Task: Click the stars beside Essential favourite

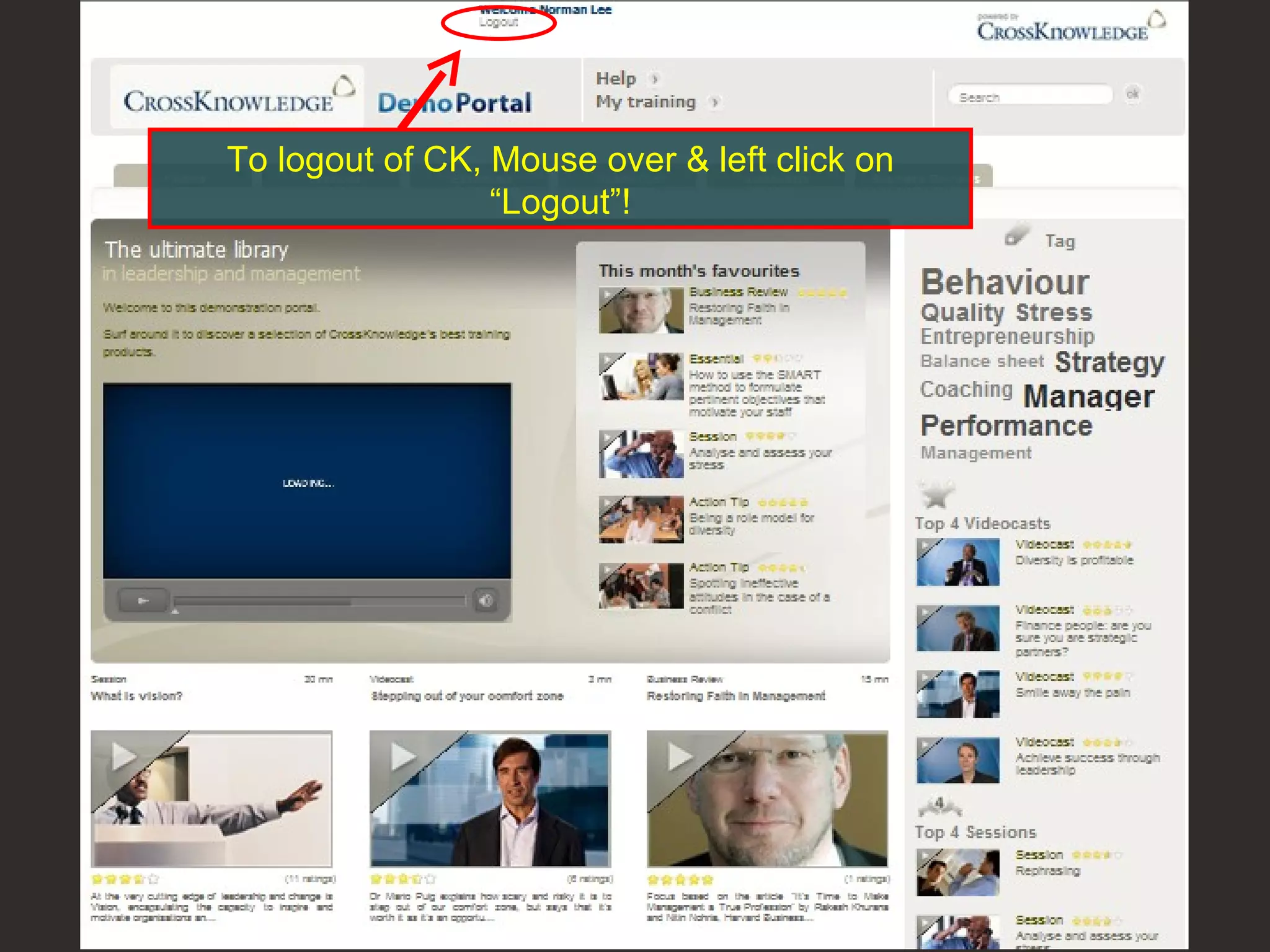Action: click(777, 358)
